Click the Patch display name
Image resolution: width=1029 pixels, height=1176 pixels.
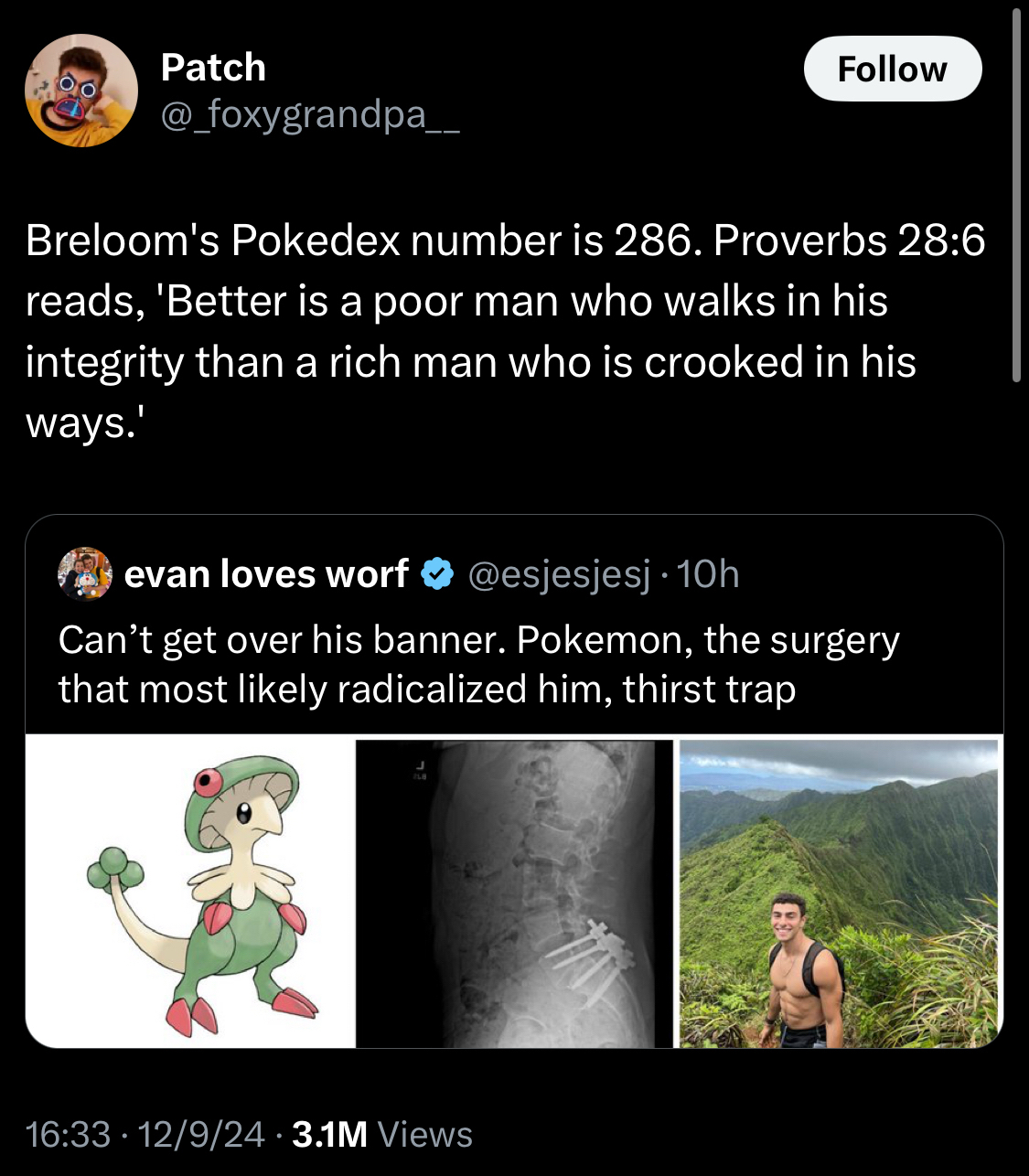pyautogui.click(x=213, y=68)
